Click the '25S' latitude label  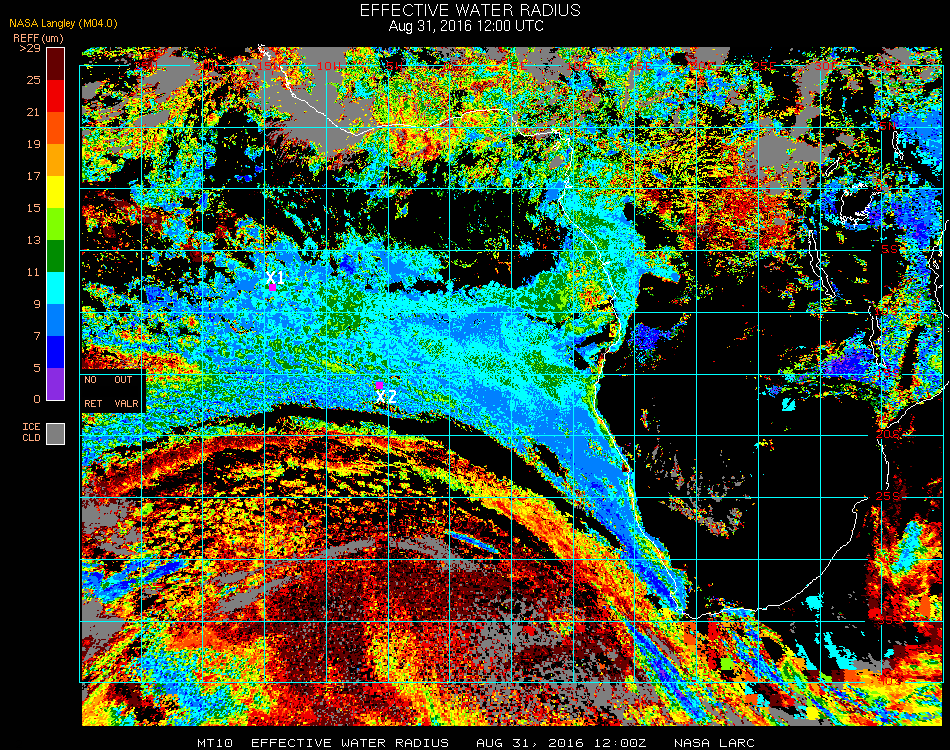888,496
